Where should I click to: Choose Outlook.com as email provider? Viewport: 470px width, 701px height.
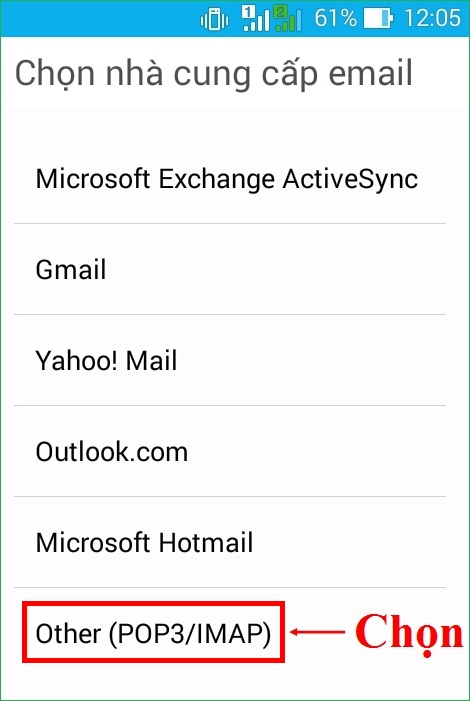[230, 451]
